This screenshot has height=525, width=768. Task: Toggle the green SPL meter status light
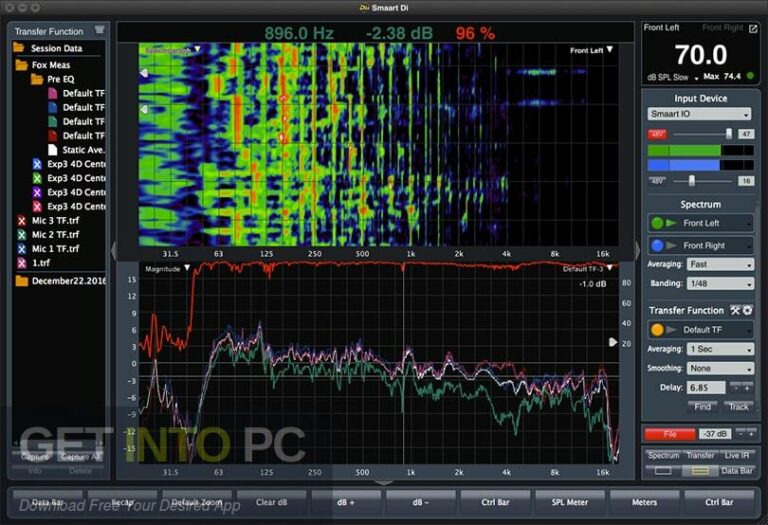pyautogui.click(x=750, y=76)
